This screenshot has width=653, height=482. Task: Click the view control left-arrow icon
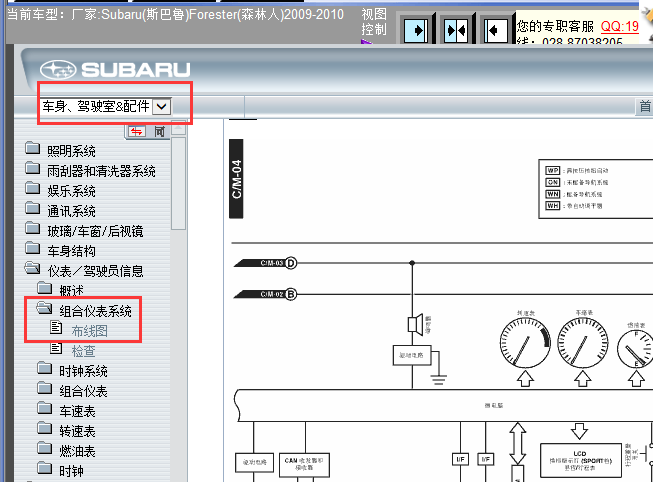coord(496,30)
